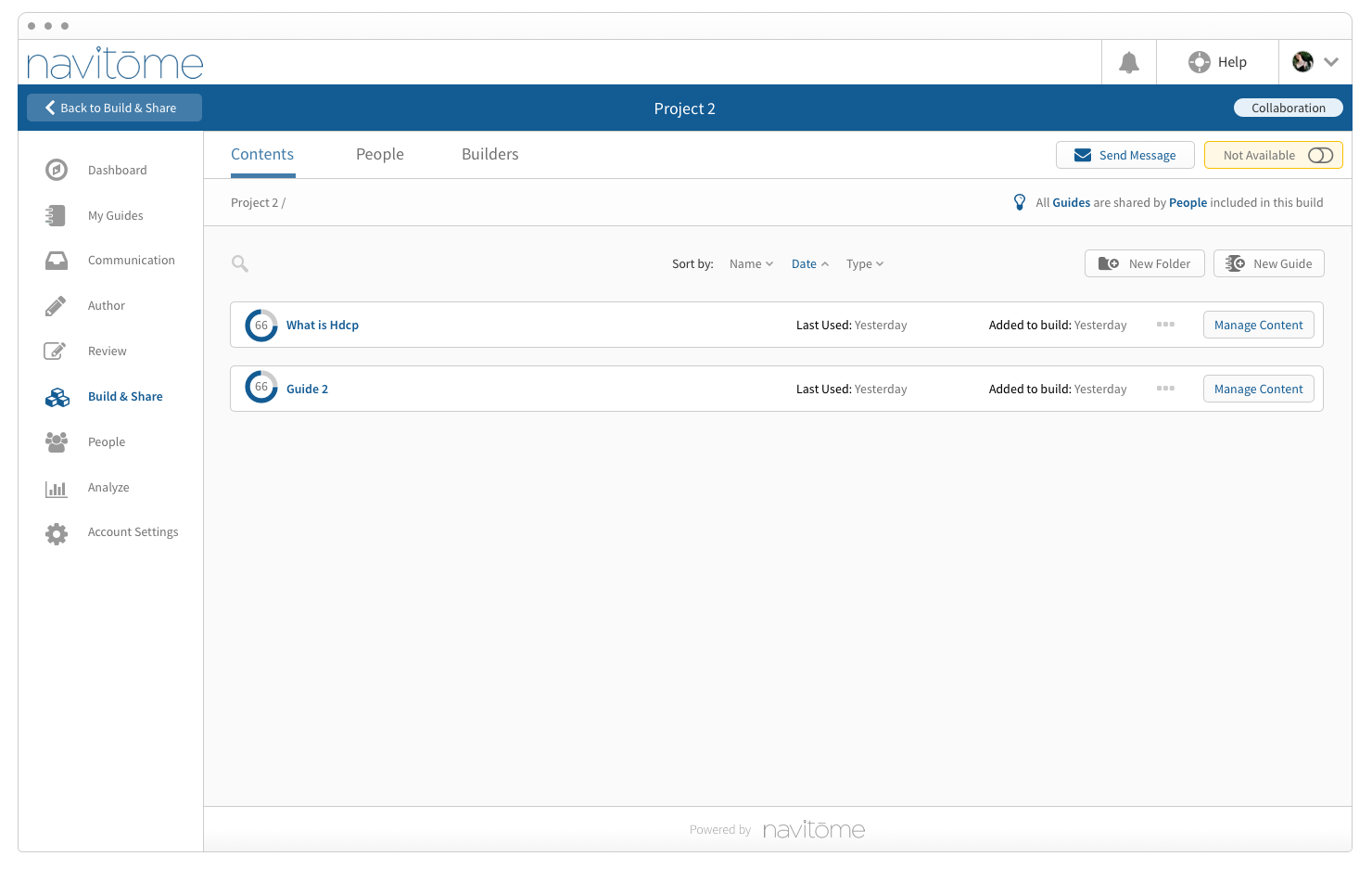The width and height of the screenshot is (1372, 869).
Task: Click the People group icon in sidebar
Action: (x=57, y=442)
